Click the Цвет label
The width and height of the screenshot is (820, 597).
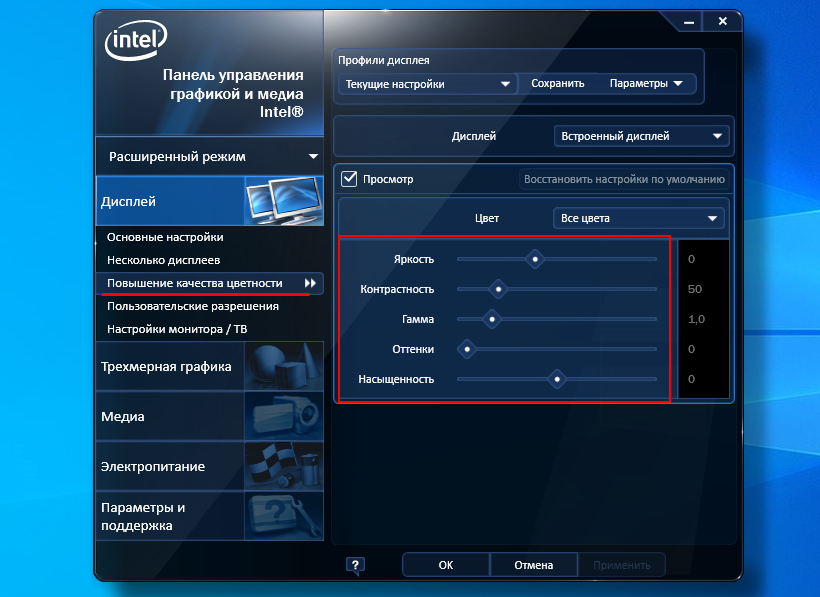(486, 219)
